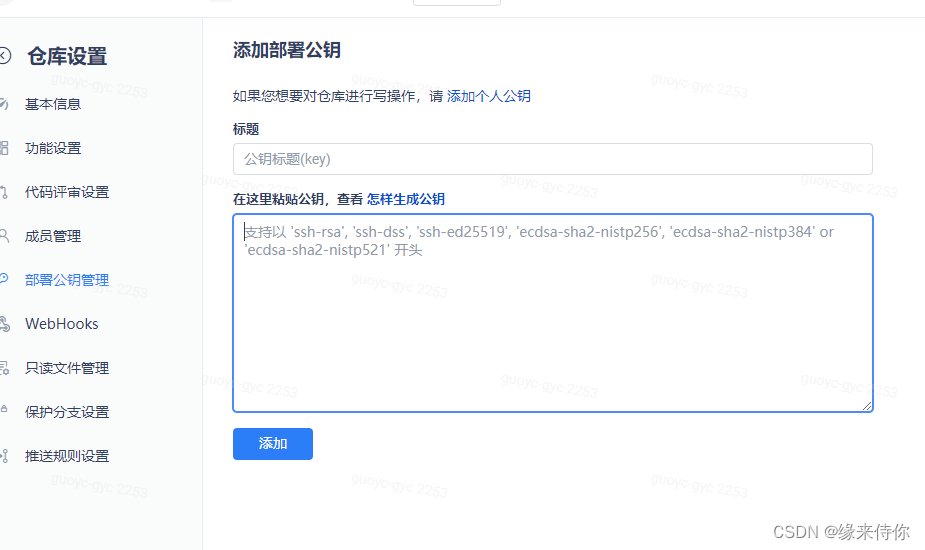The width and height of the screenshot is (925, 550).
Task: Open 只读文件管理 page
Action: pyautogui.click(x=67, y=368)
